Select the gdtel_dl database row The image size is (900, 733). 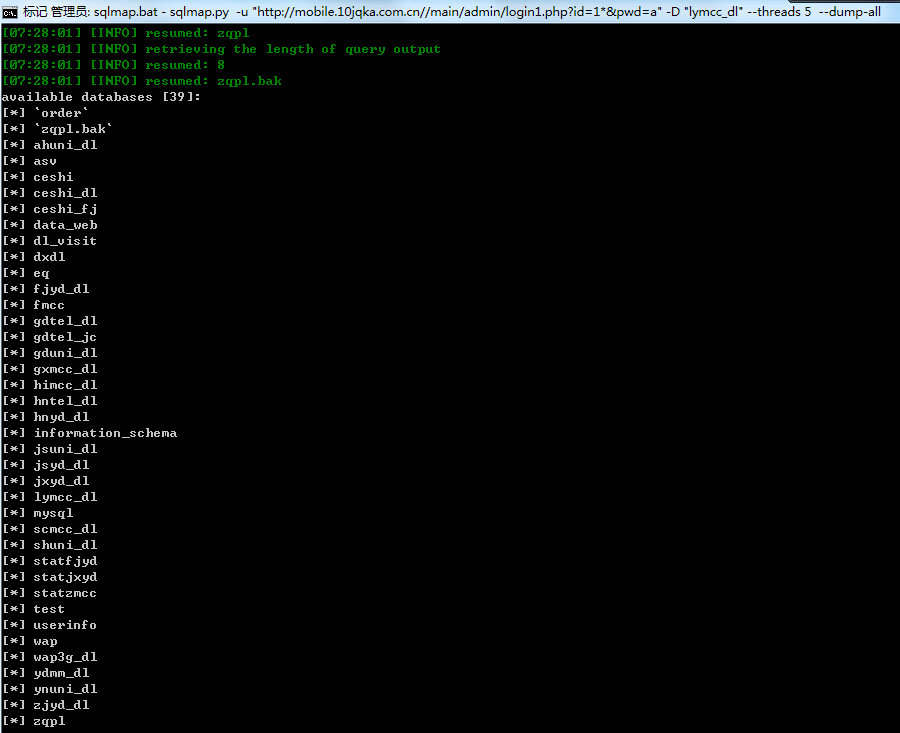[49, 321]
